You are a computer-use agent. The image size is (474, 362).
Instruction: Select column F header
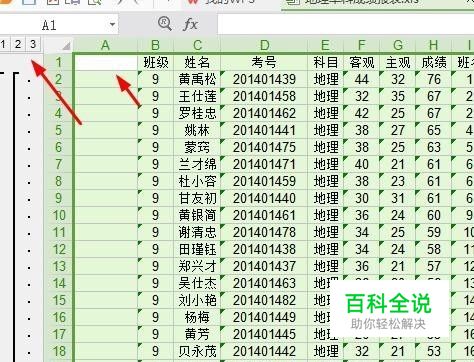tap(362, 45)
